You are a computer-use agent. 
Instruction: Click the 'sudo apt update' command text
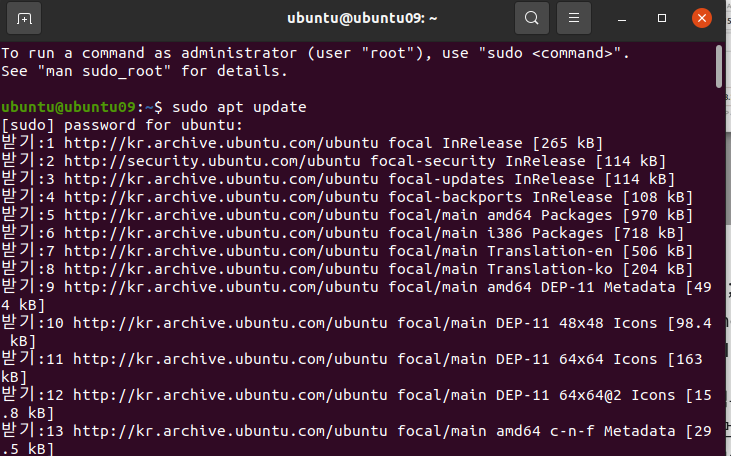pyautogui.click(x=239, y=107)
